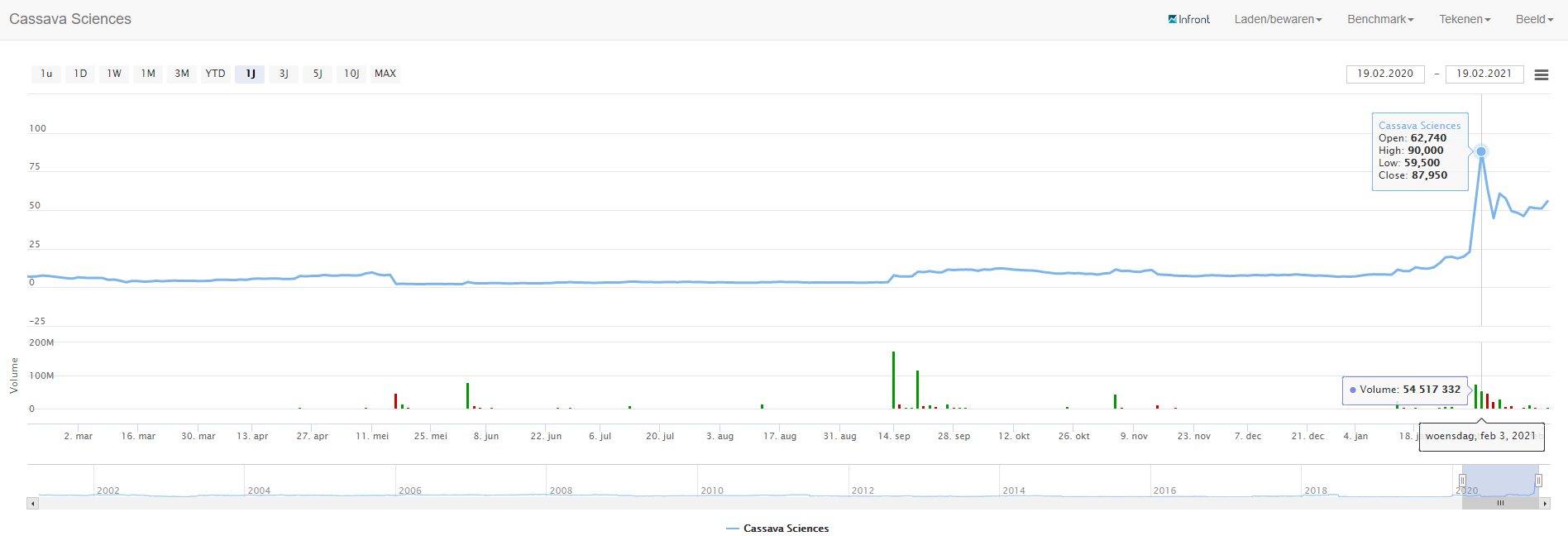1568x536 pixels.
Task: Click the navigator scroll-right arrow
Action: 1545,503
